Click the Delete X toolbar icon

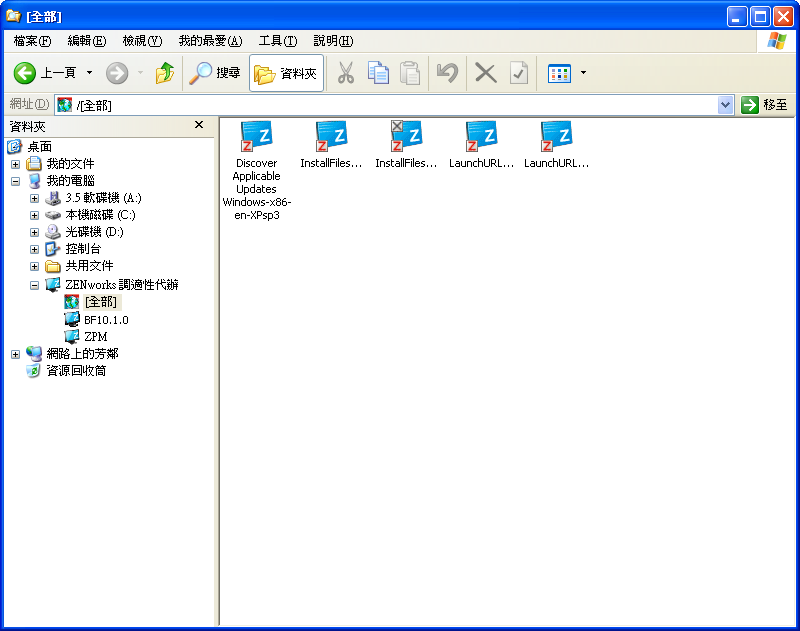(484, 73)
